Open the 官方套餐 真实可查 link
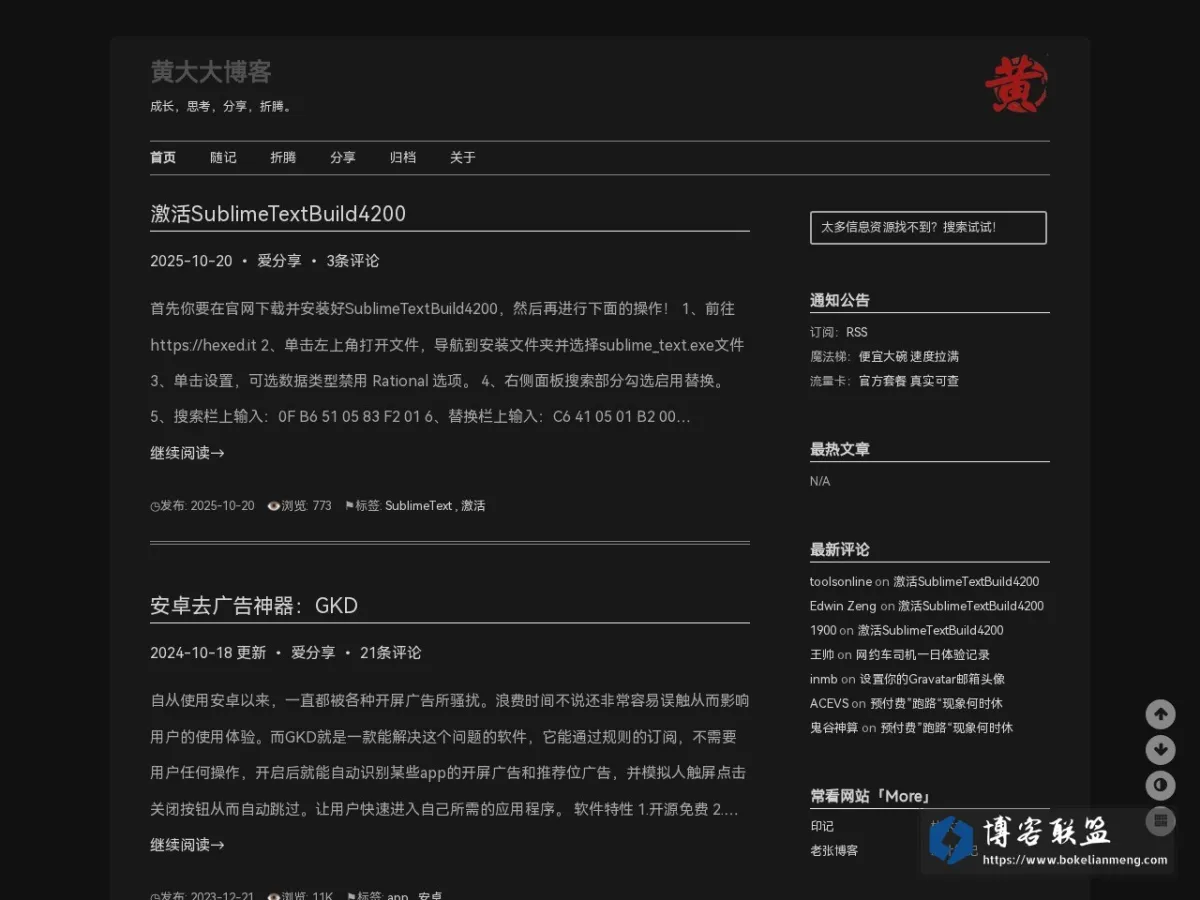This screenshot has height=900, width=1200. 909,381
